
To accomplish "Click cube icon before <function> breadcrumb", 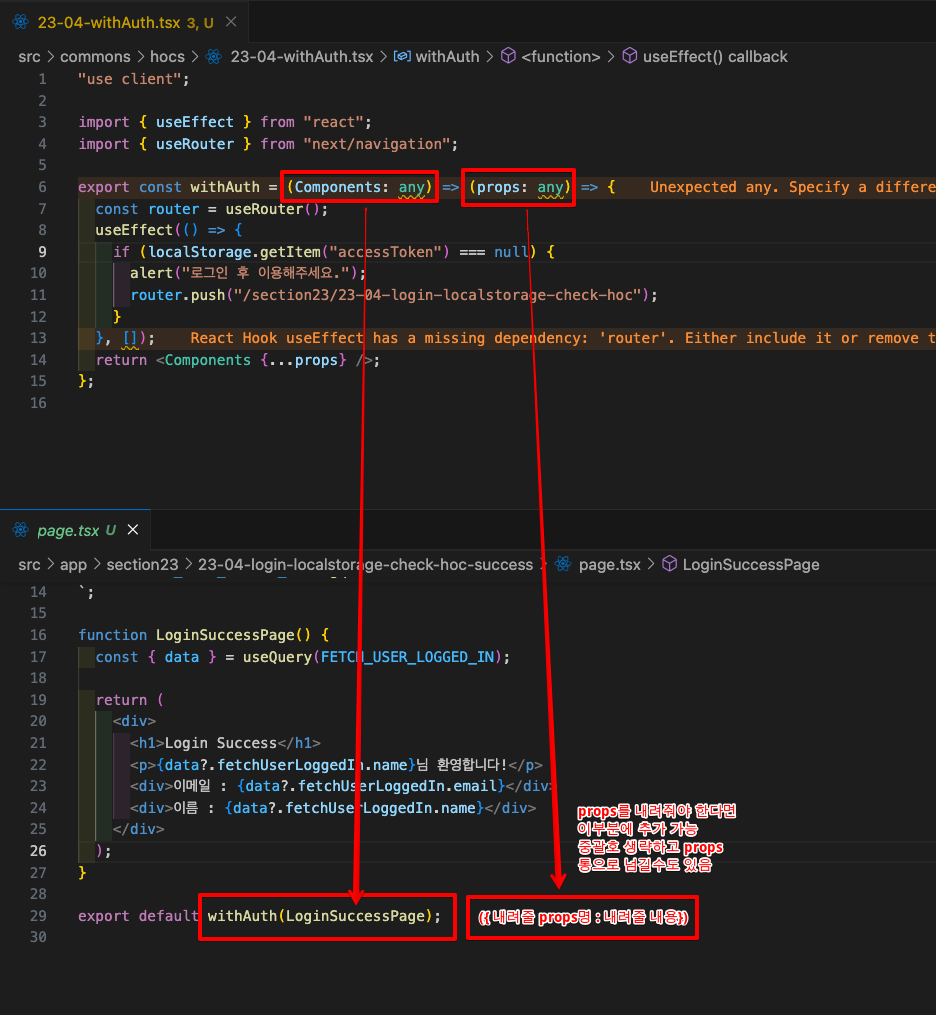I will (x=509, y=56).
